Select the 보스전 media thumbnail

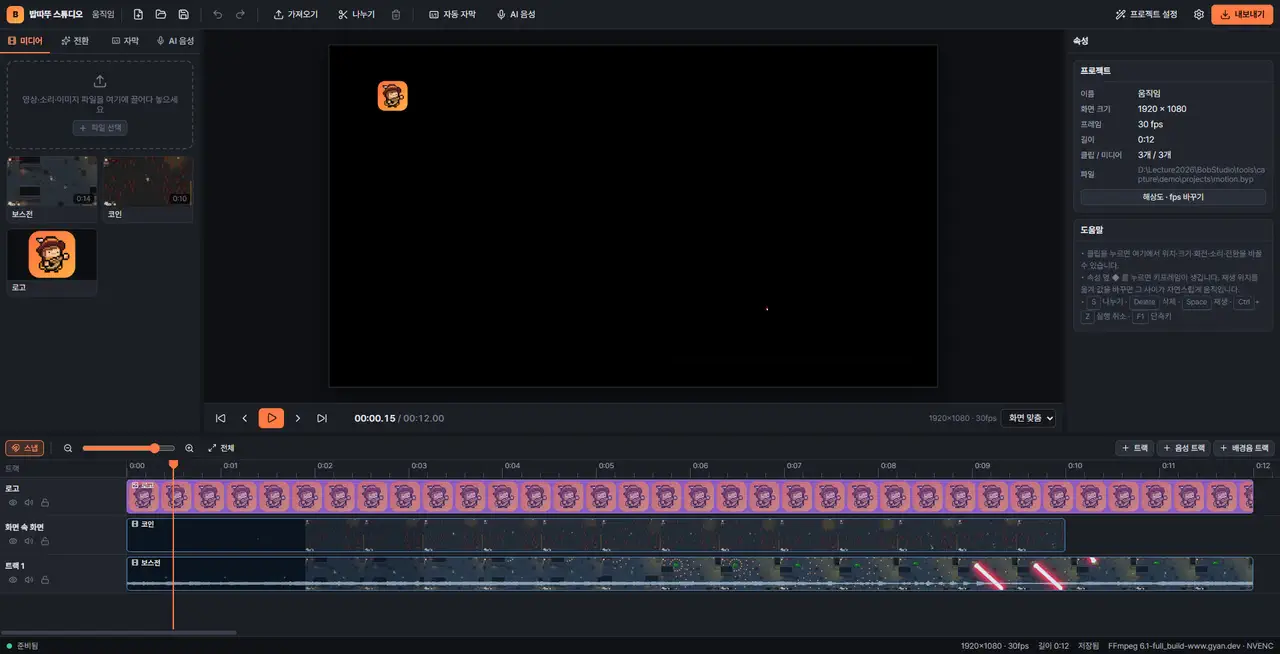pyautogui.click(x=52, y=182)
